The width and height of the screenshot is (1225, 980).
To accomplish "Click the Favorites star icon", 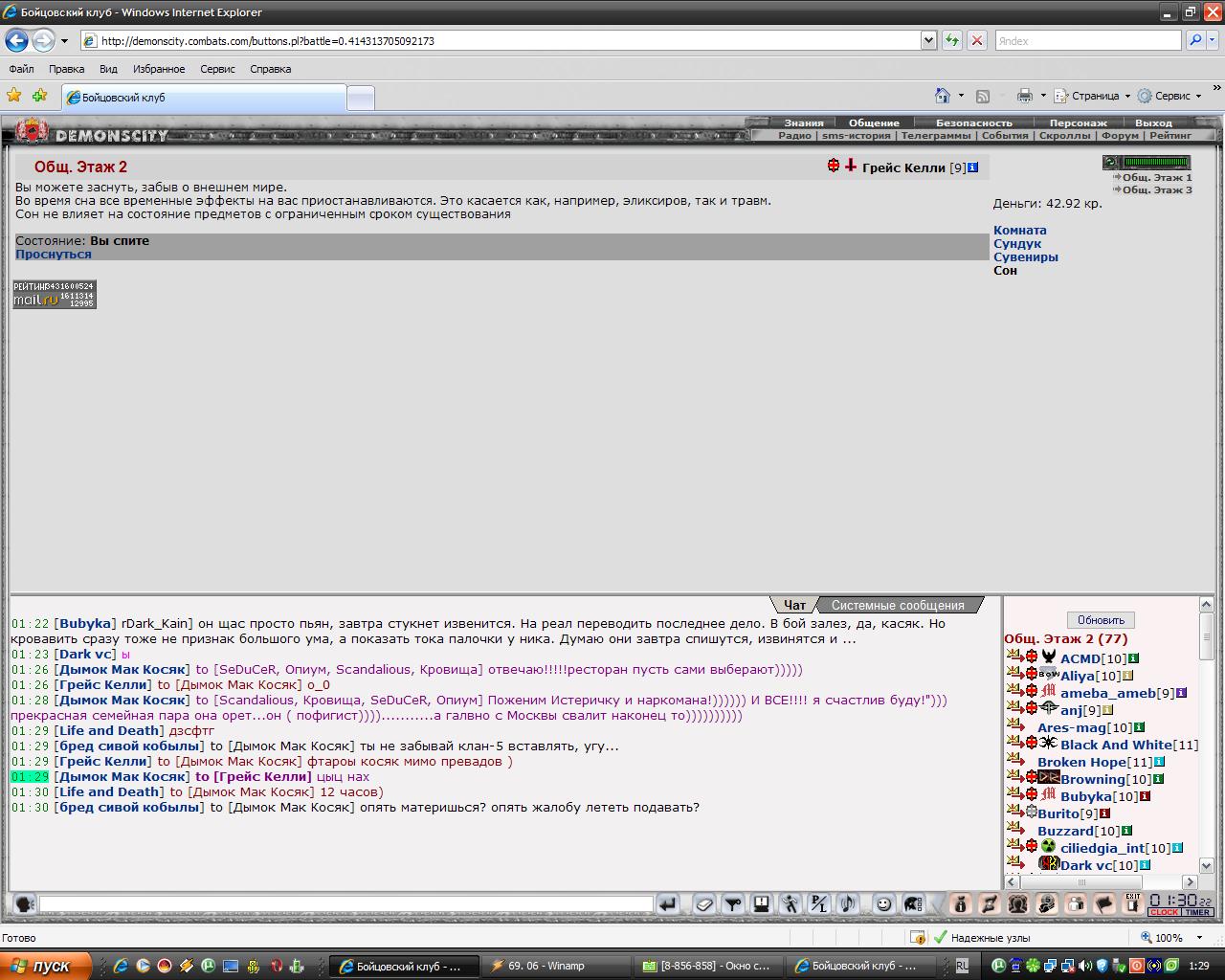I will coord(13,96).
